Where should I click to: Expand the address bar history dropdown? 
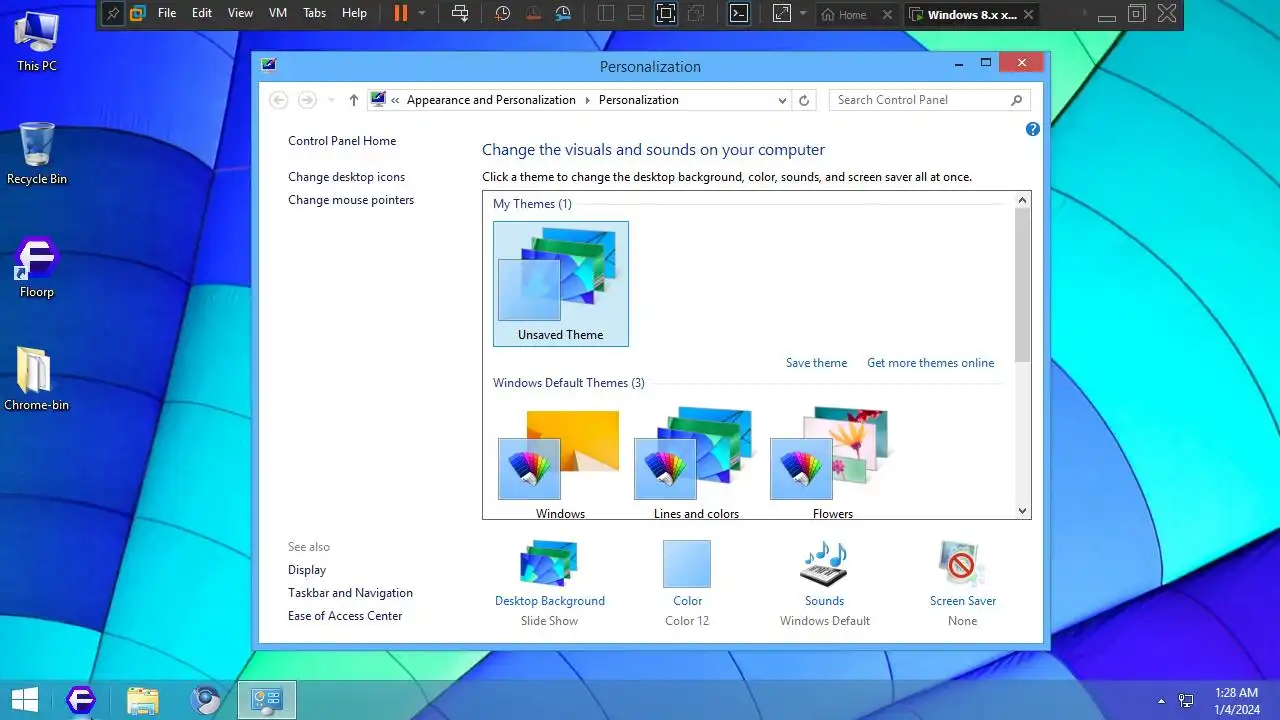(x=782, y=100)
